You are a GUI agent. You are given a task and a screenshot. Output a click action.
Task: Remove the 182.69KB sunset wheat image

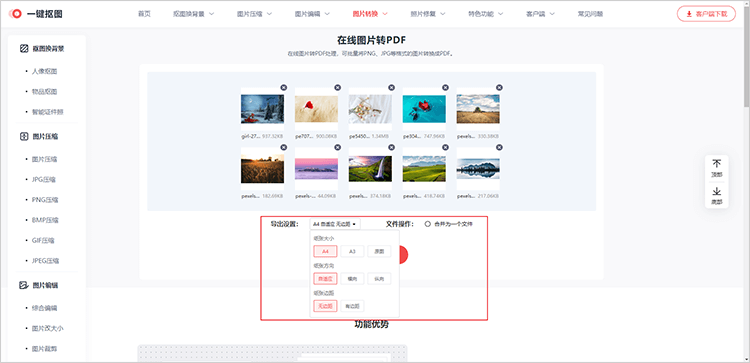click(x=284, y=147)
